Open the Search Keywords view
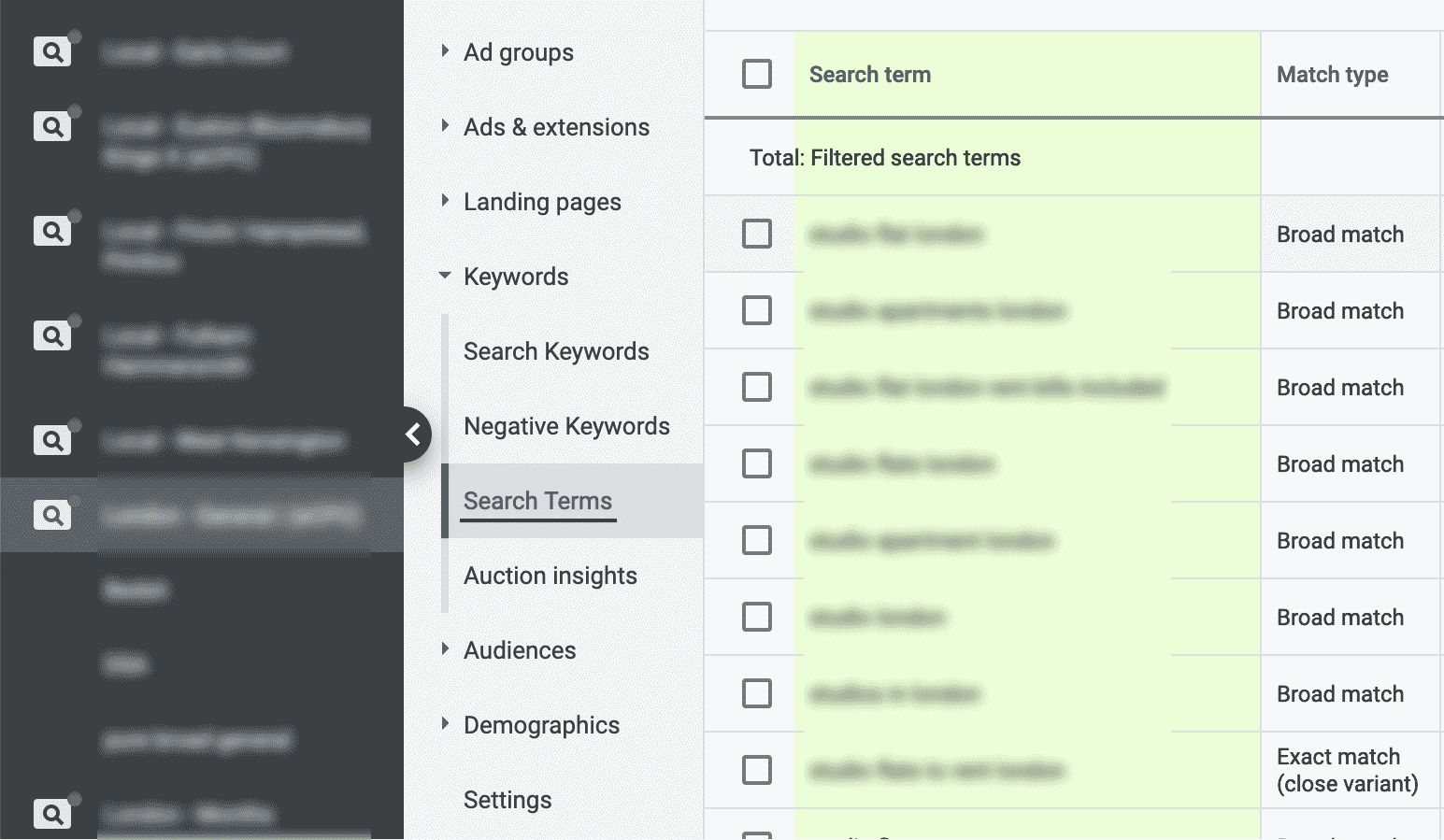This screenshot has width=1444, height=840. click(555, 351)
